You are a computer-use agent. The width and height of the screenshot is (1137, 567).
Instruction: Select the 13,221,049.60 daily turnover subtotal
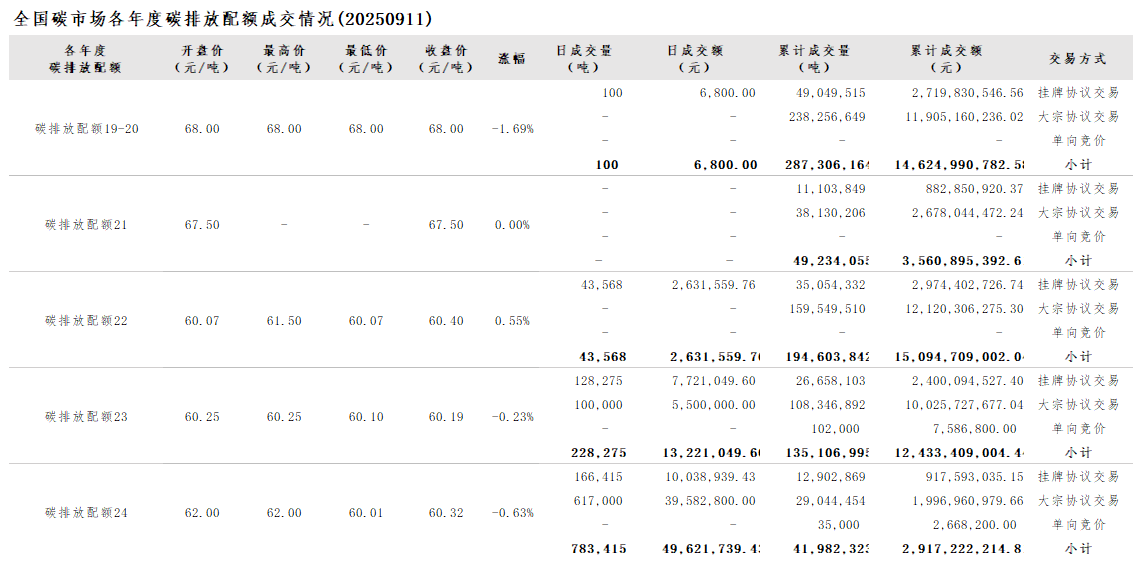pyautogui.click(x=710, y=453)
